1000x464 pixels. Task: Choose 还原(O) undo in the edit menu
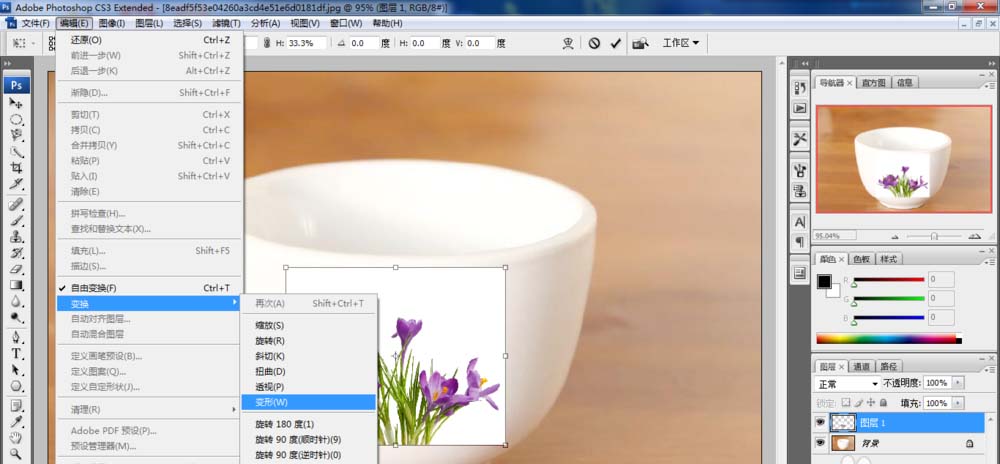pos(150,40)
